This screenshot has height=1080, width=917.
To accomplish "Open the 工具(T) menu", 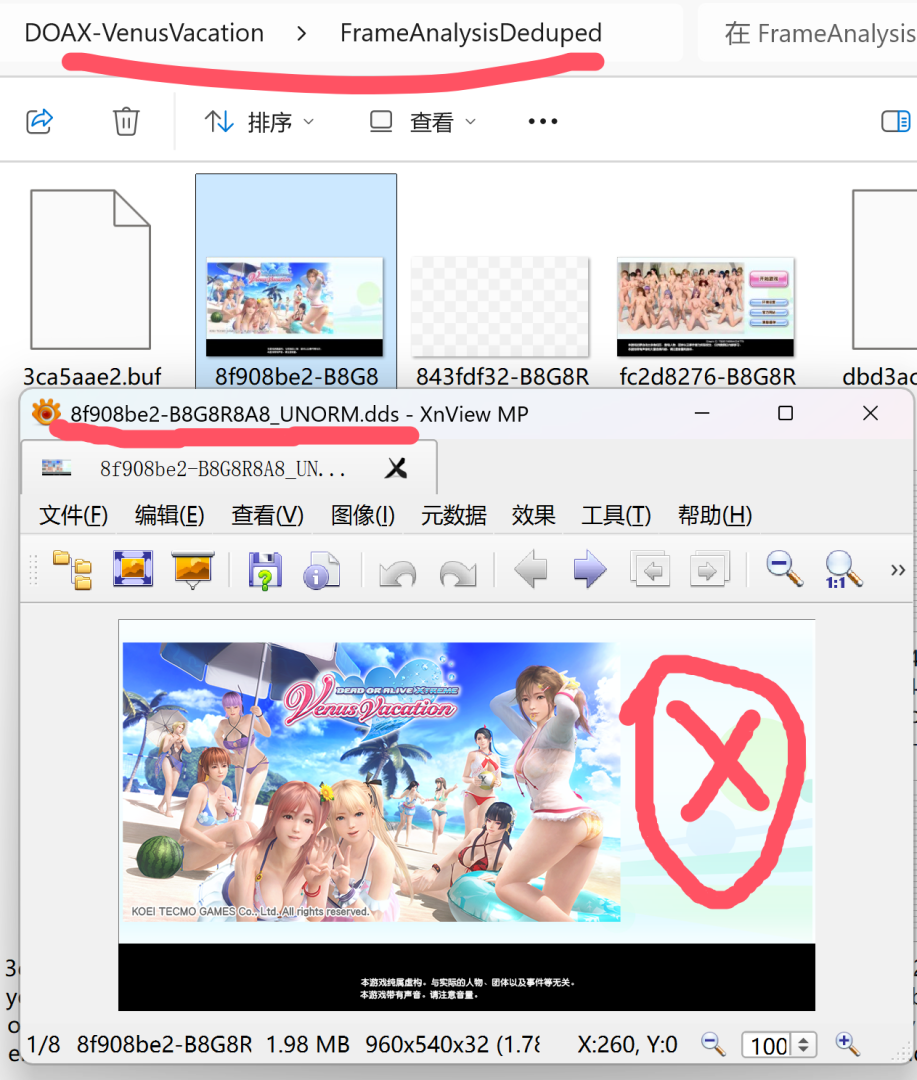I will 616,515.
